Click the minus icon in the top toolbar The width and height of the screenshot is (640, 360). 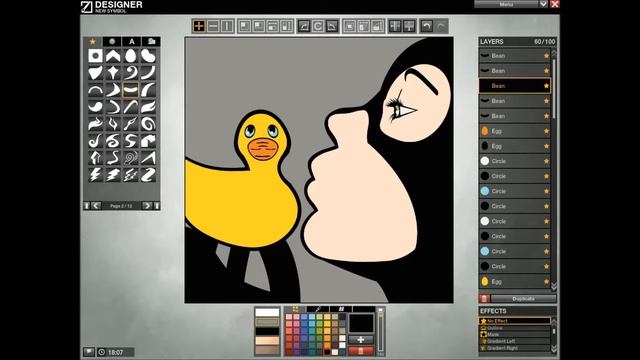pyautogui.click(x=213, y=26)
